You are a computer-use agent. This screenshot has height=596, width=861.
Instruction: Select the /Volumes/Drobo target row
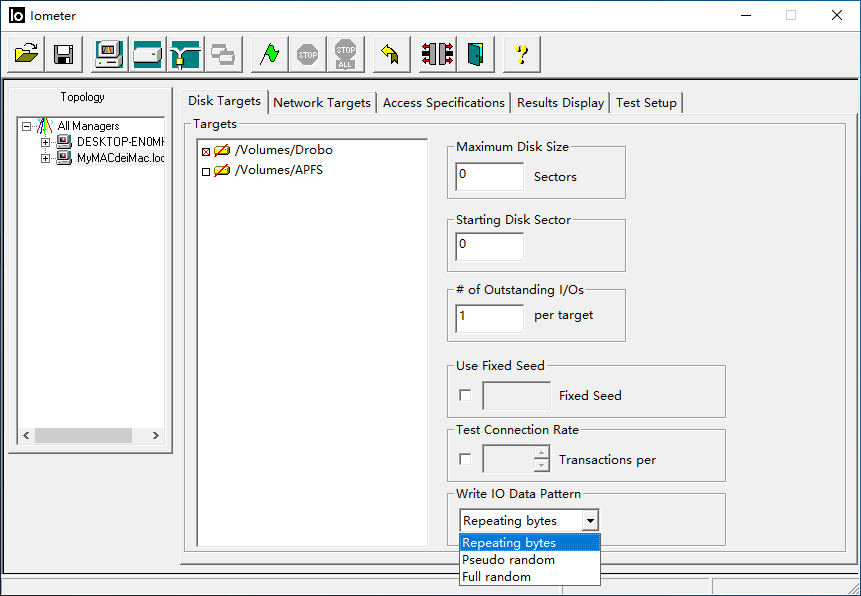pyautogui.click(x=283, y=150)
